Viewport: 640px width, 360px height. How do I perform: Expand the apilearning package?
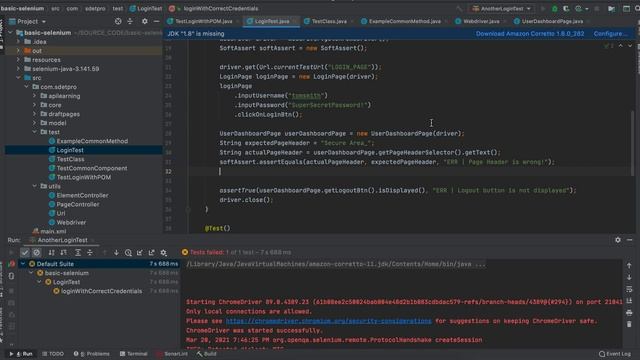(35, 96)
